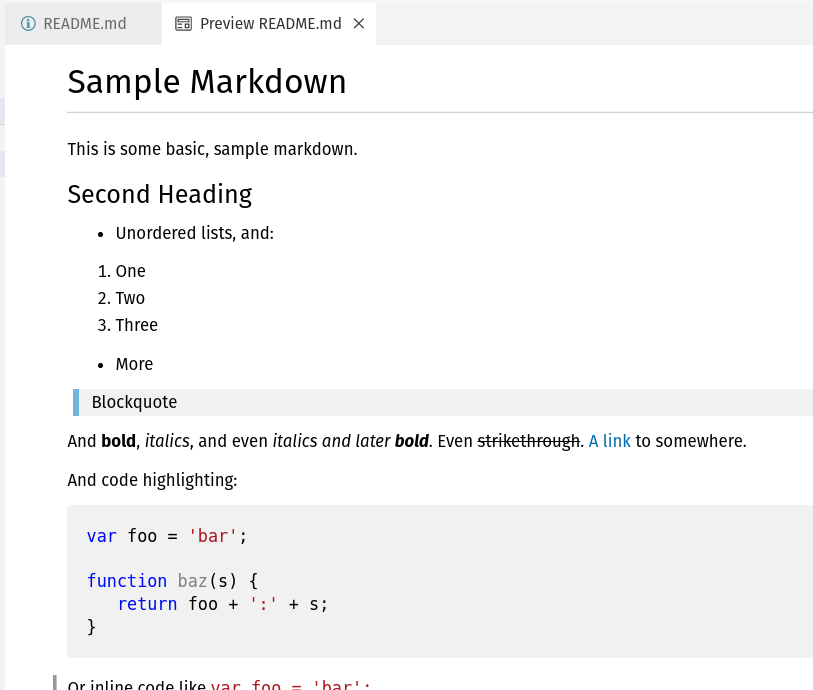Click the "var foo = 'bar';" code line
This screenshot has width=813, height=690.
(166, 535)
